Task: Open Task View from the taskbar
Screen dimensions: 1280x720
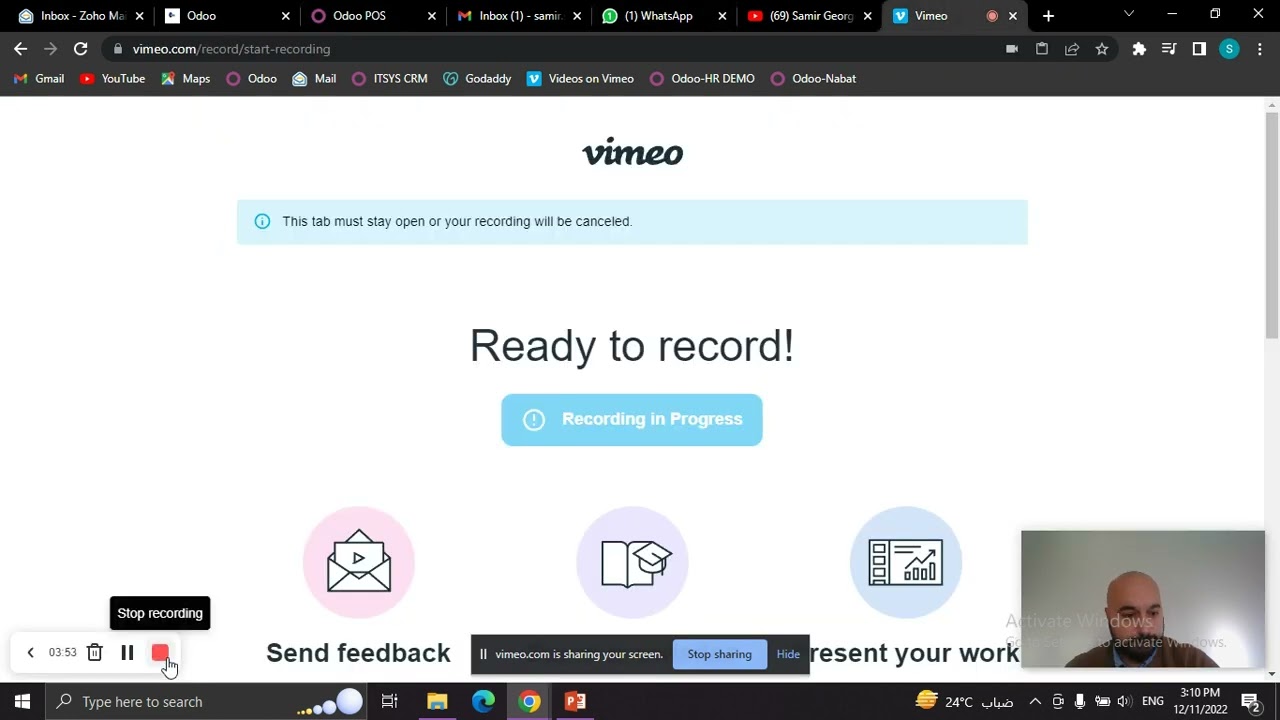Action: (390, 702)
